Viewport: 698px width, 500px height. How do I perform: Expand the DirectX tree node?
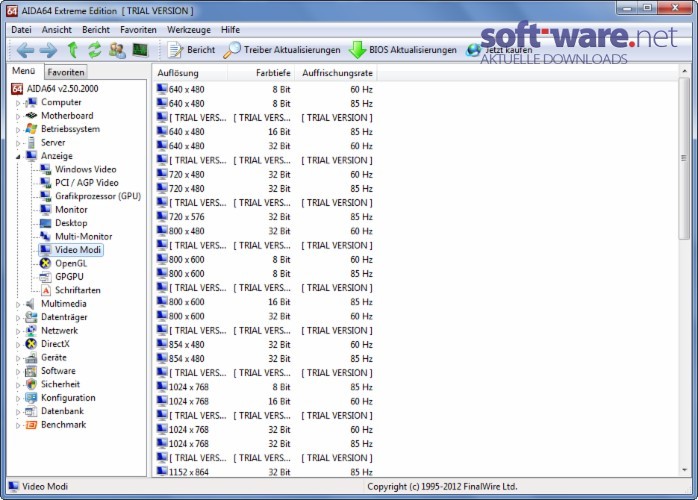18,345
